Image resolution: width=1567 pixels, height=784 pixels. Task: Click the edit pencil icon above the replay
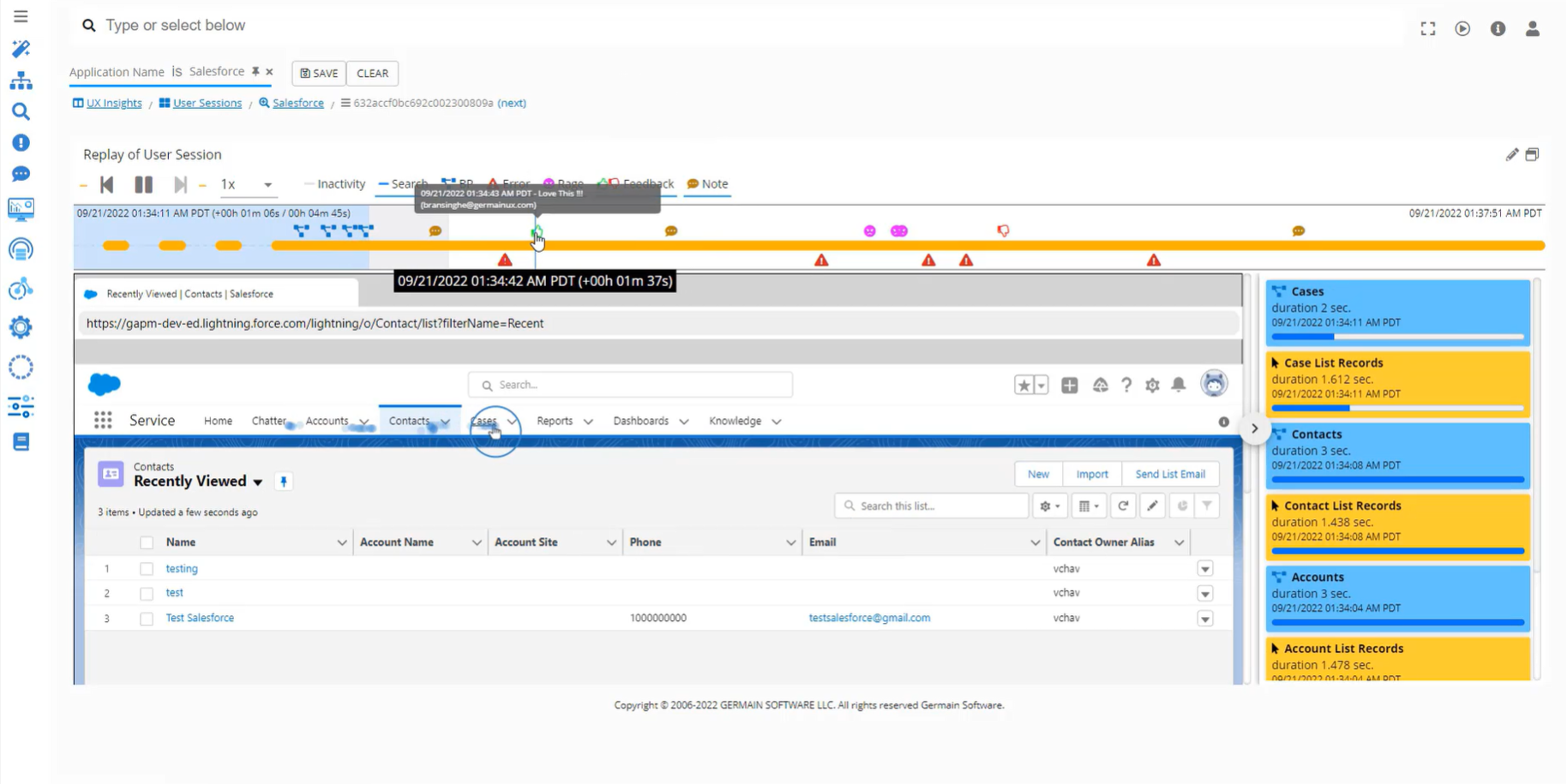(x=1511, y=154)
